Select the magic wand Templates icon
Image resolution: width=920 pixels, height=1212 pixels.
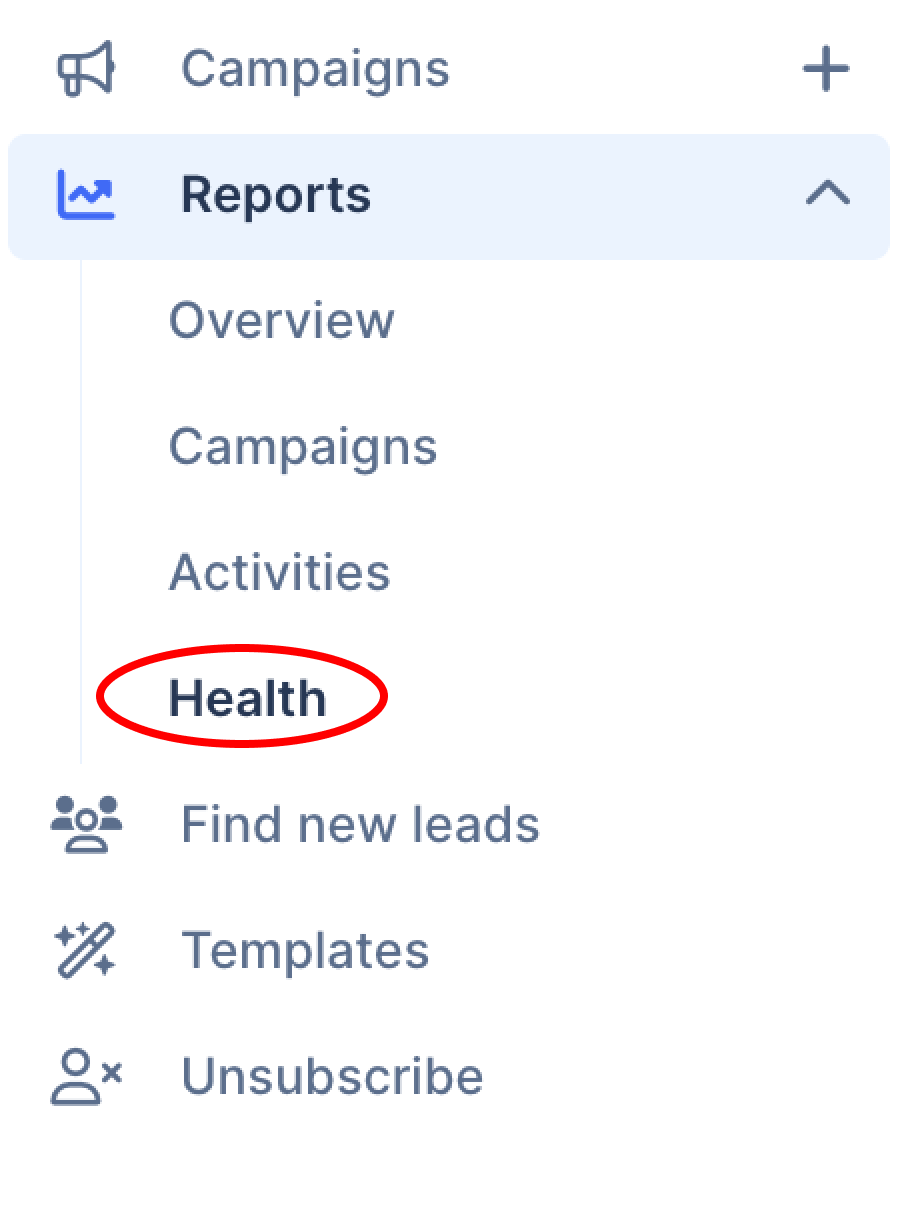tap(86, 950)
